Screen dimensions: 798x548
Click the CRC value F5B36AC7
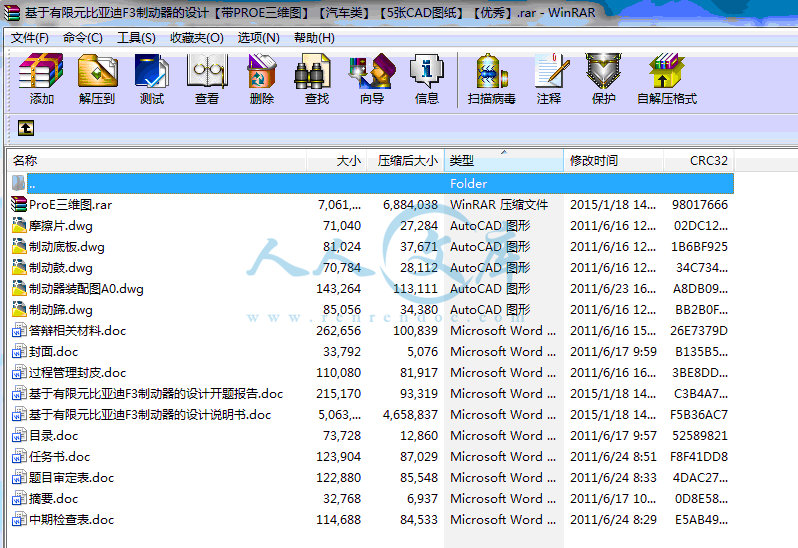click(x=699, y=415)
